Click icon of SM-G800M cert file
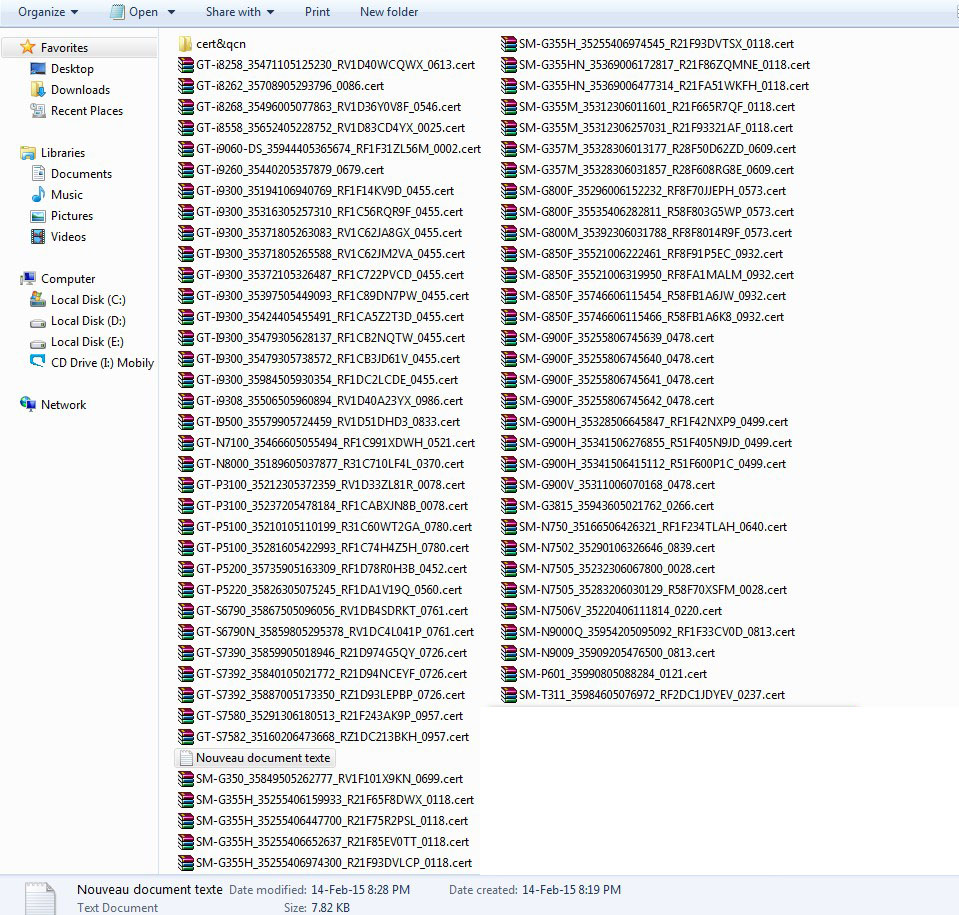 [x=508, y=232]
